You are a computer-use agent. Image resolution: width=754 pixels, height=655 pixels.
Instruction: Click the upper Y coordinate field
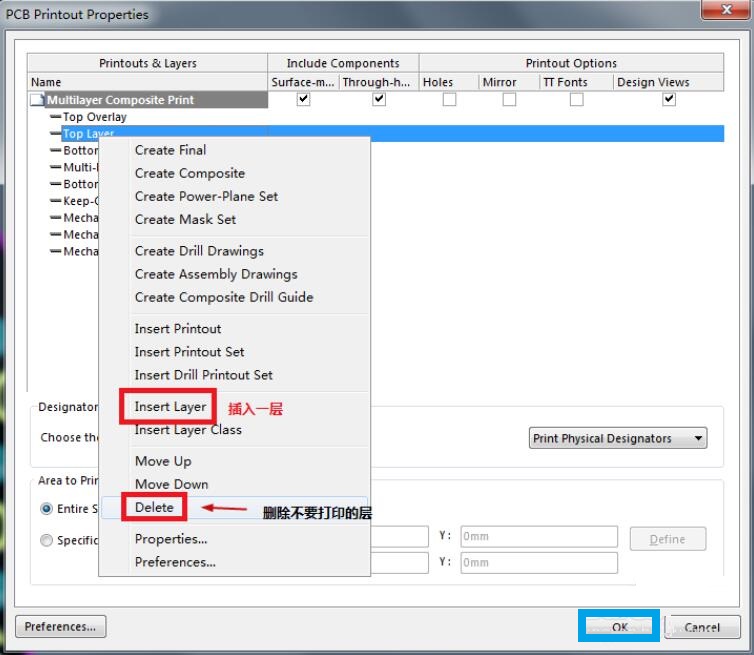point(539,536)
